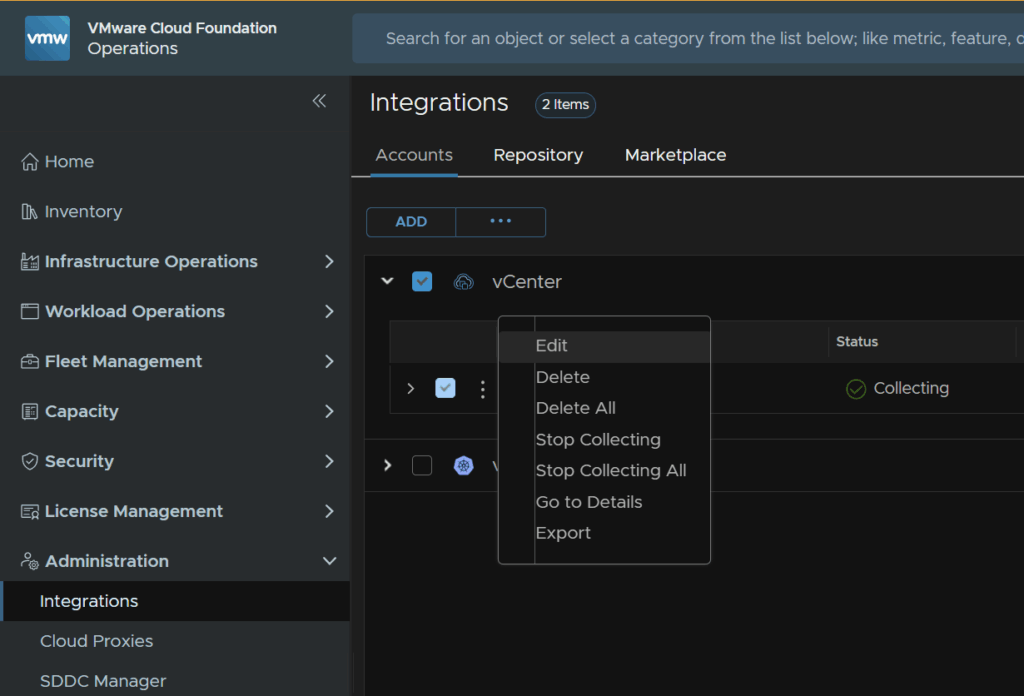1024x696 pixels.
Task: Expand the Infrastructure Operations menu chevron
Action: [329, 261]
